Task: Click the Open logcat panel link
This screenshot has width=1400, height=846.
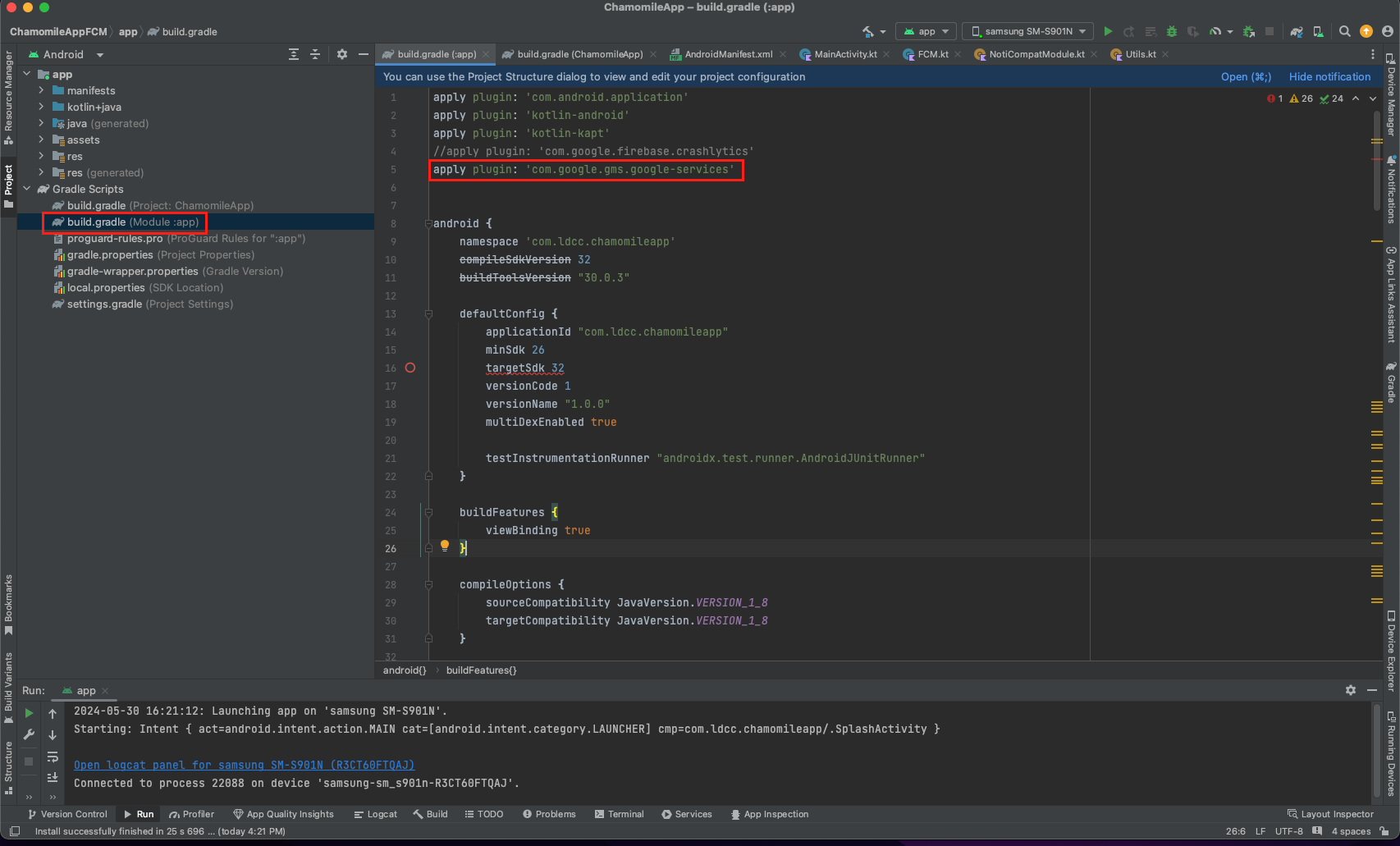Action: (x=244, y=765)
